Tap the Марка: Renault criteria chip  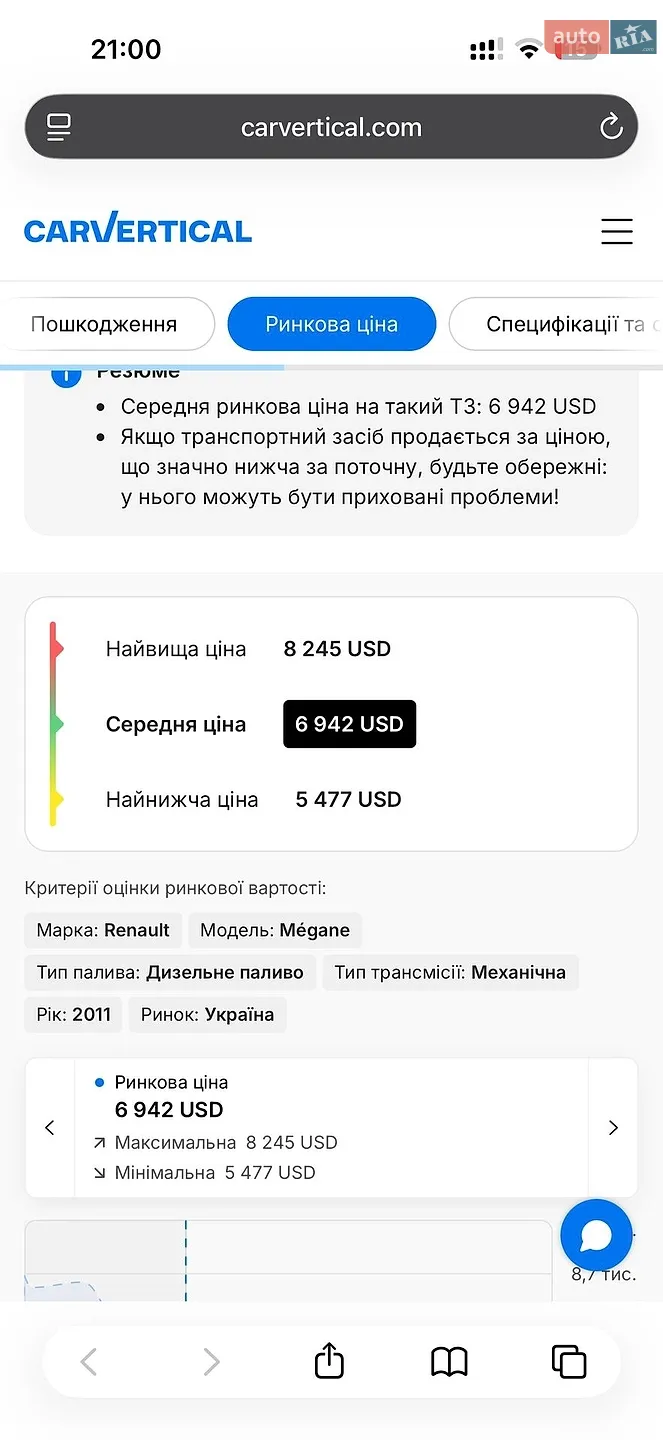103,930
